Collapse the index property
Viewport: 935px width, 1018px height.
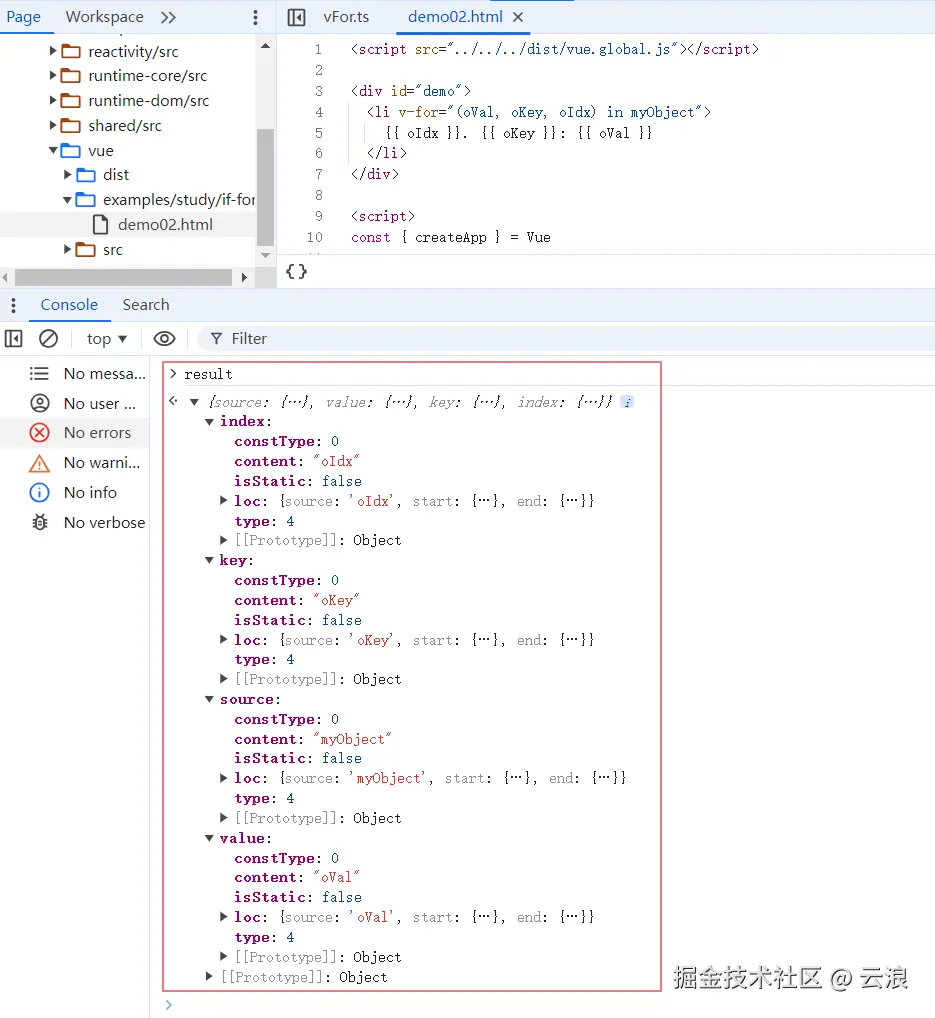point(209,421)
